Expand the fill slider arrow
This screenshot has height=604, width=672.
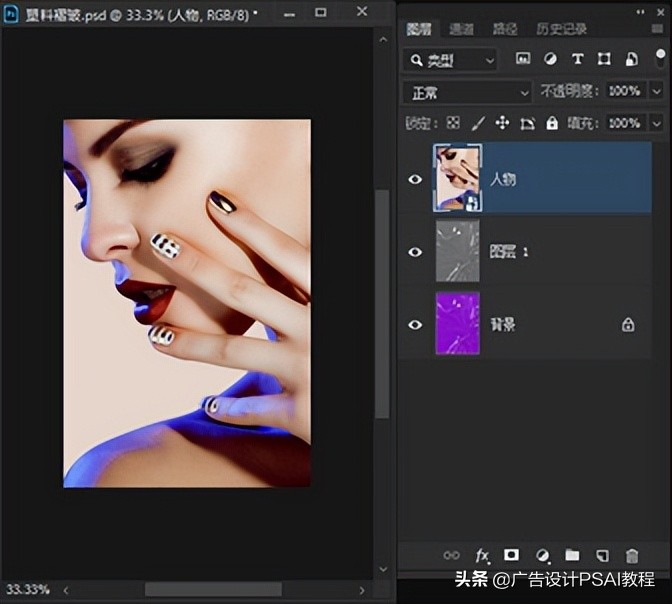pyautogui.click(x=657, y=123)
